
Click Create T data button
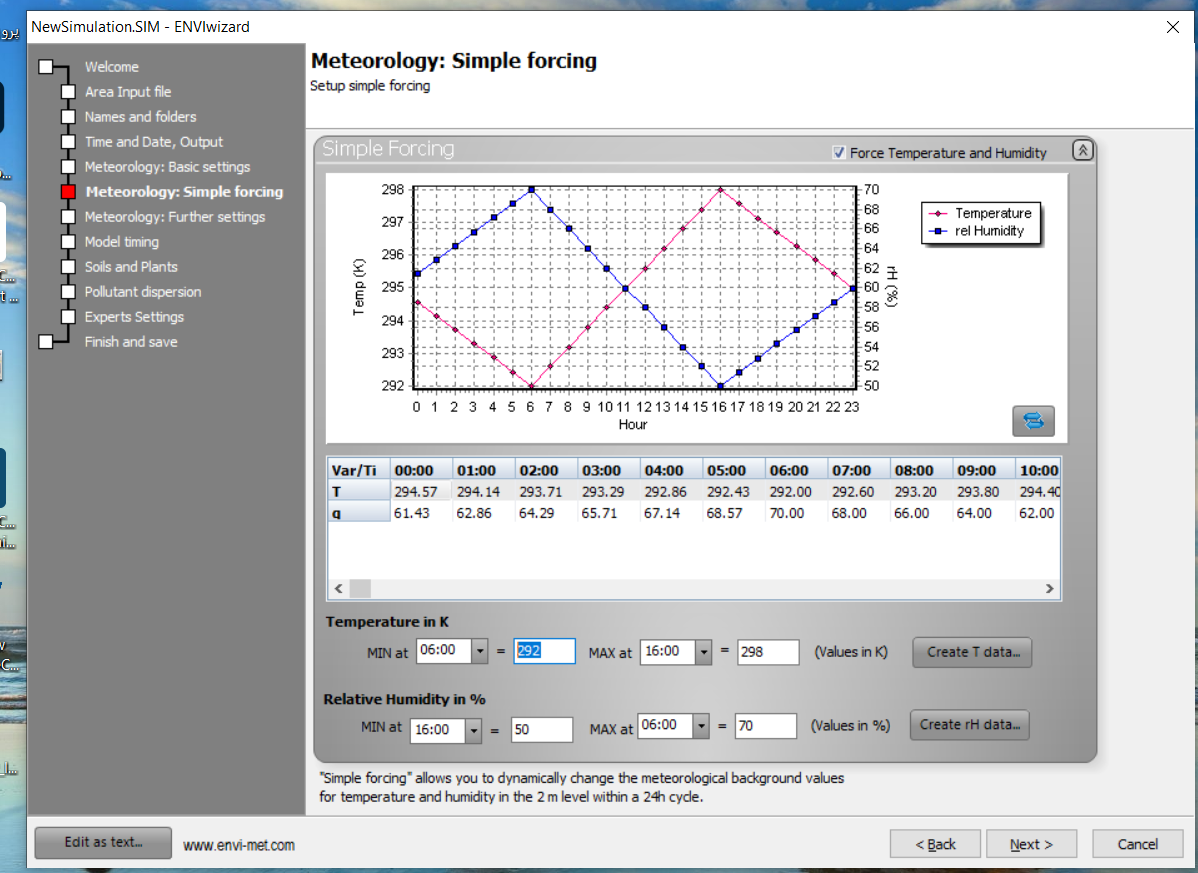pos(972,652)
